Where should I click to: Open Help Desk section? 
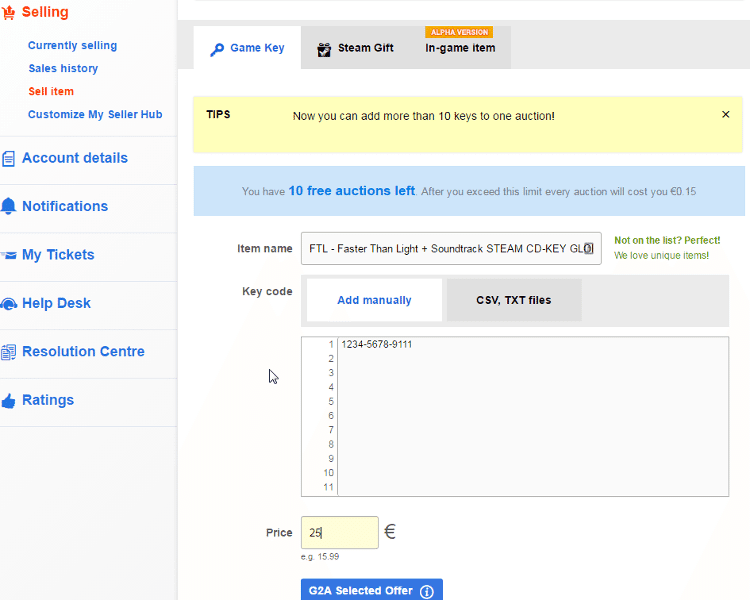coord(56,303)
